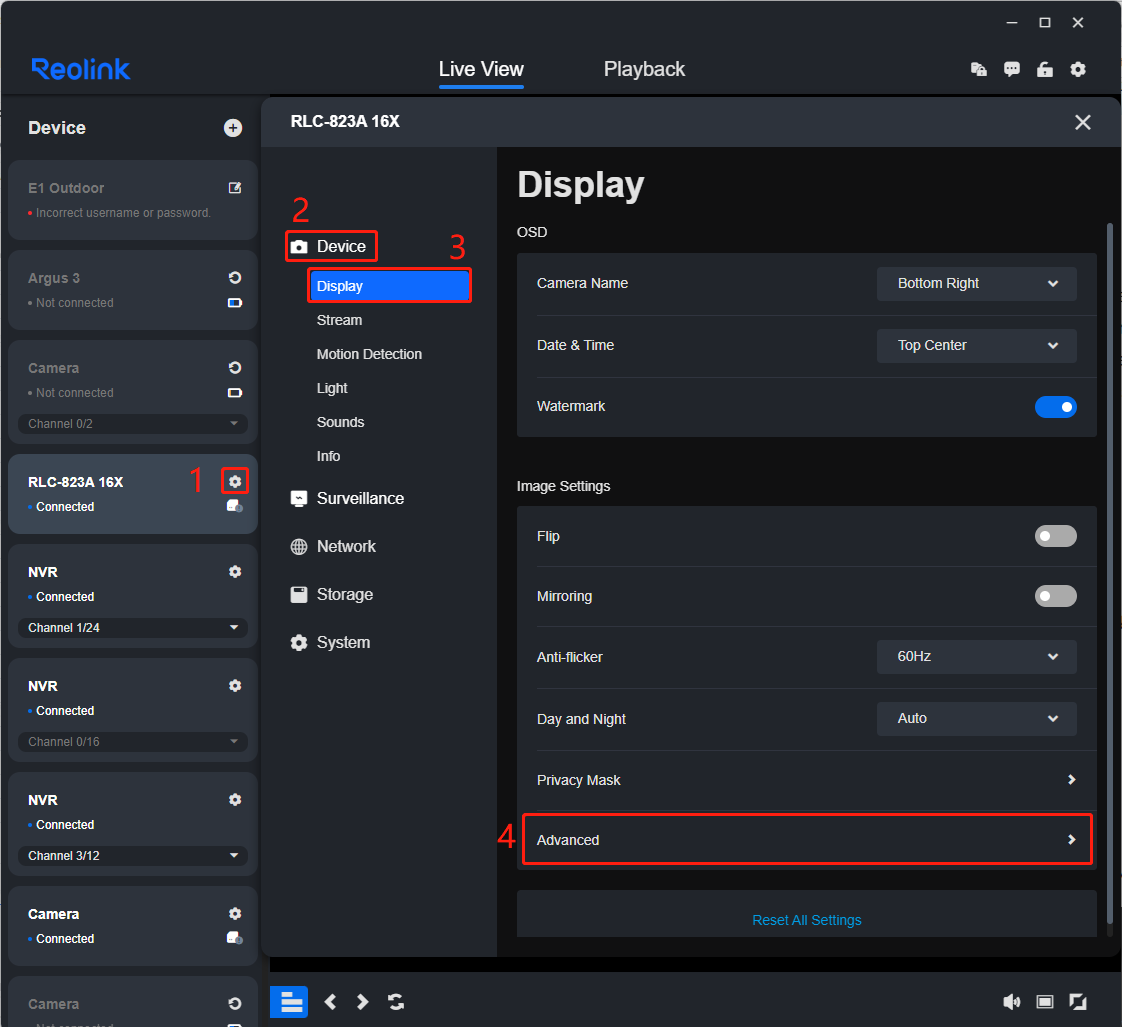Open Date & Time position dropdown
Viewport: 1122px width, 1027px height.
(x=977, y=346)
